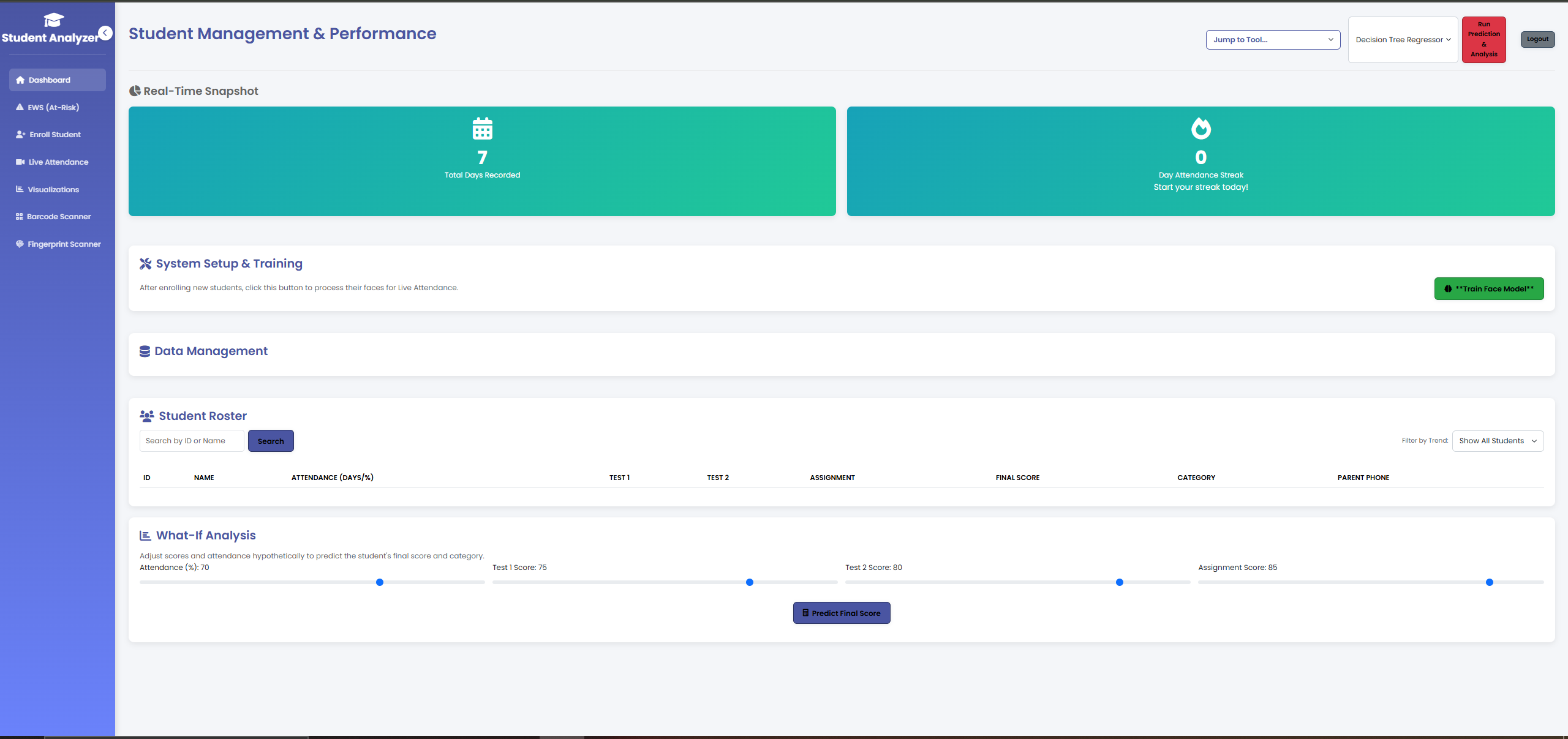
Task: Click the Real-Time Snapshot pie chart icon
Action: click(x=135, y=91)
